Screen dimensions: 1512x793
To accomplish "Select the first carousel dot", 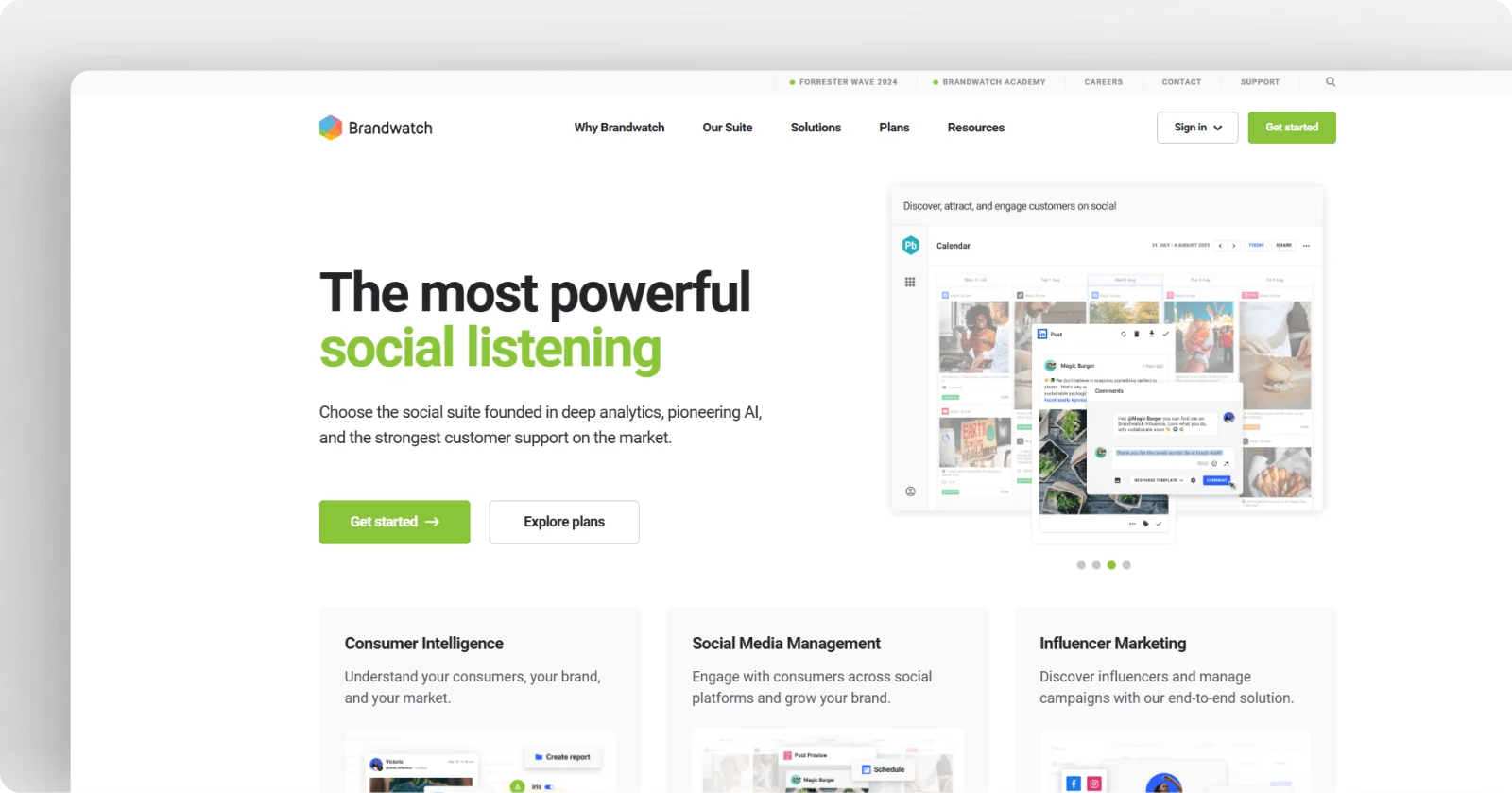I will pyautogui.click(x=1081, y=565).
